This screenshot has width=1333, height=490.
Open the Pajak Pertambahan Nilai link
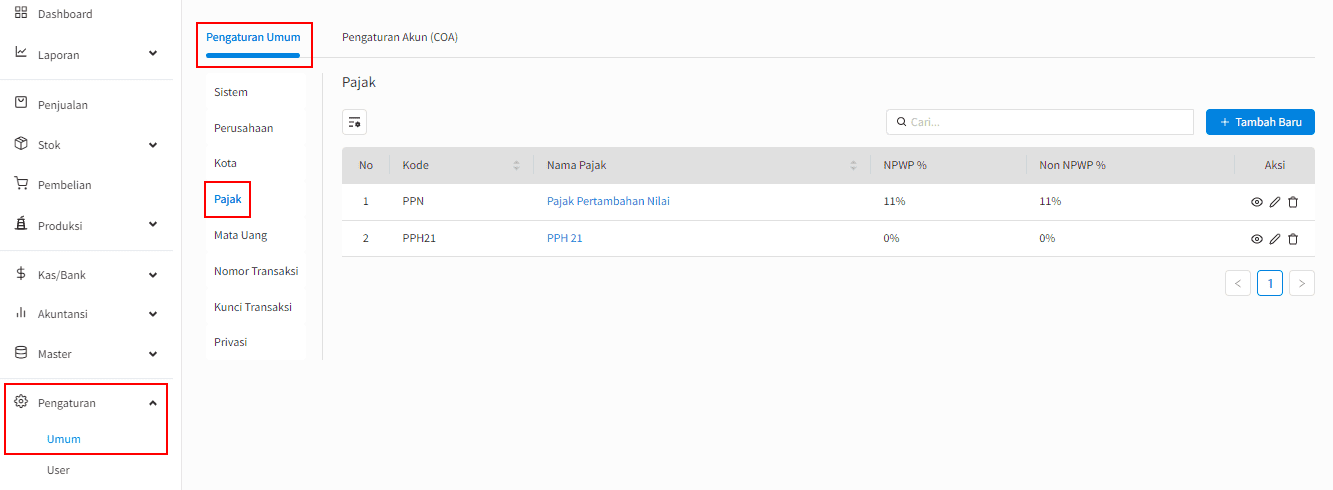tap(608, 201)
